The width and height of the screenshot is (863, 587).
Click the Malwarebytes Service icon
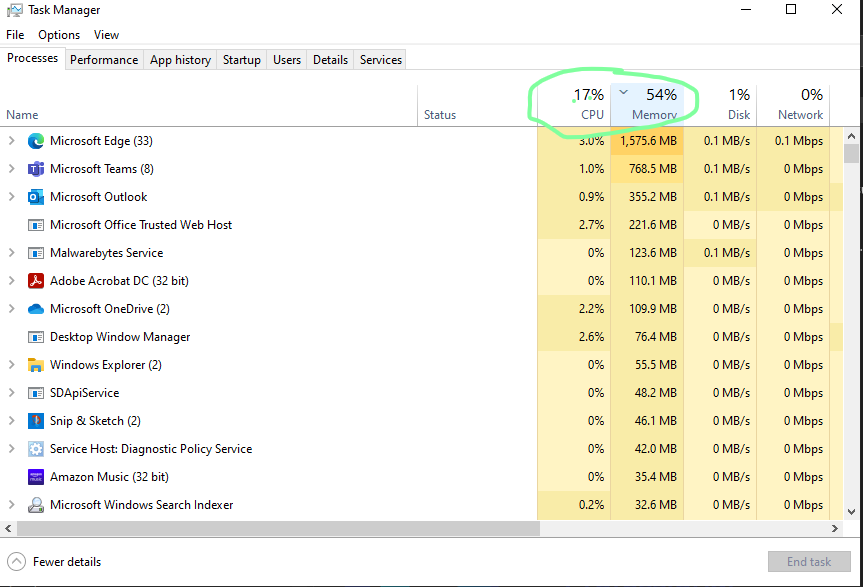(36, 253)
